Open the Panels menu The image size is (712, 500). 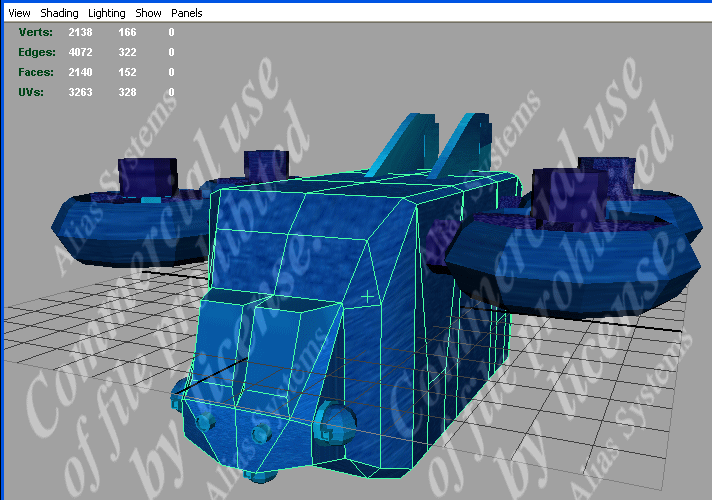187,13
